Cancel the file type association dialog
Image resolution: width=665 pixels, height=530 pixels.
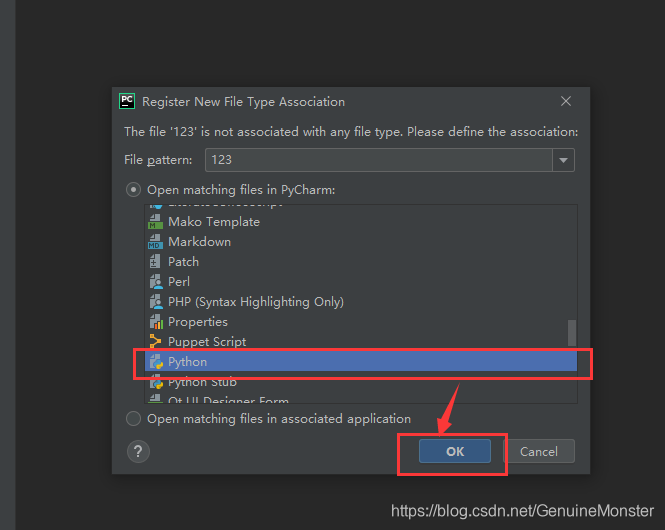[x=539, y=451]
